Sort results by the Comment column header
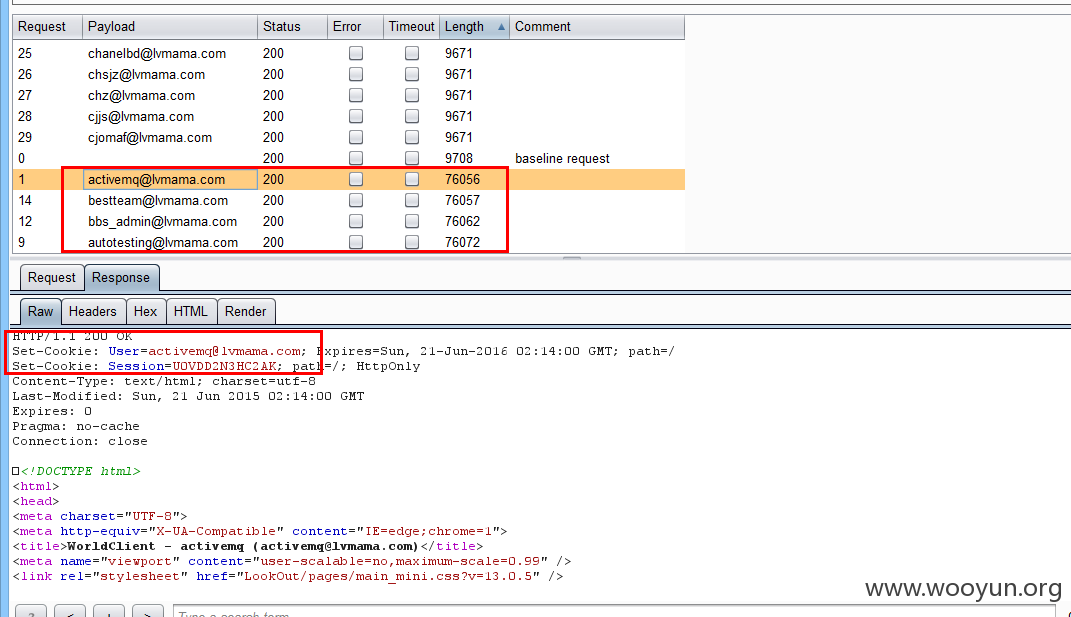 pyautogui.click(x=597, y=27)
